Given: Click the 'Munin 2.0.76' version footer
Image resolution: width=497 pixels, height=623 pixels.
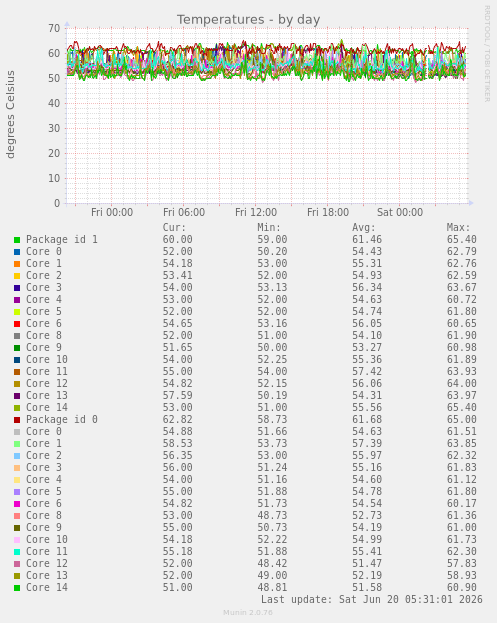Looking at the screenshot, I should (248, 613).
